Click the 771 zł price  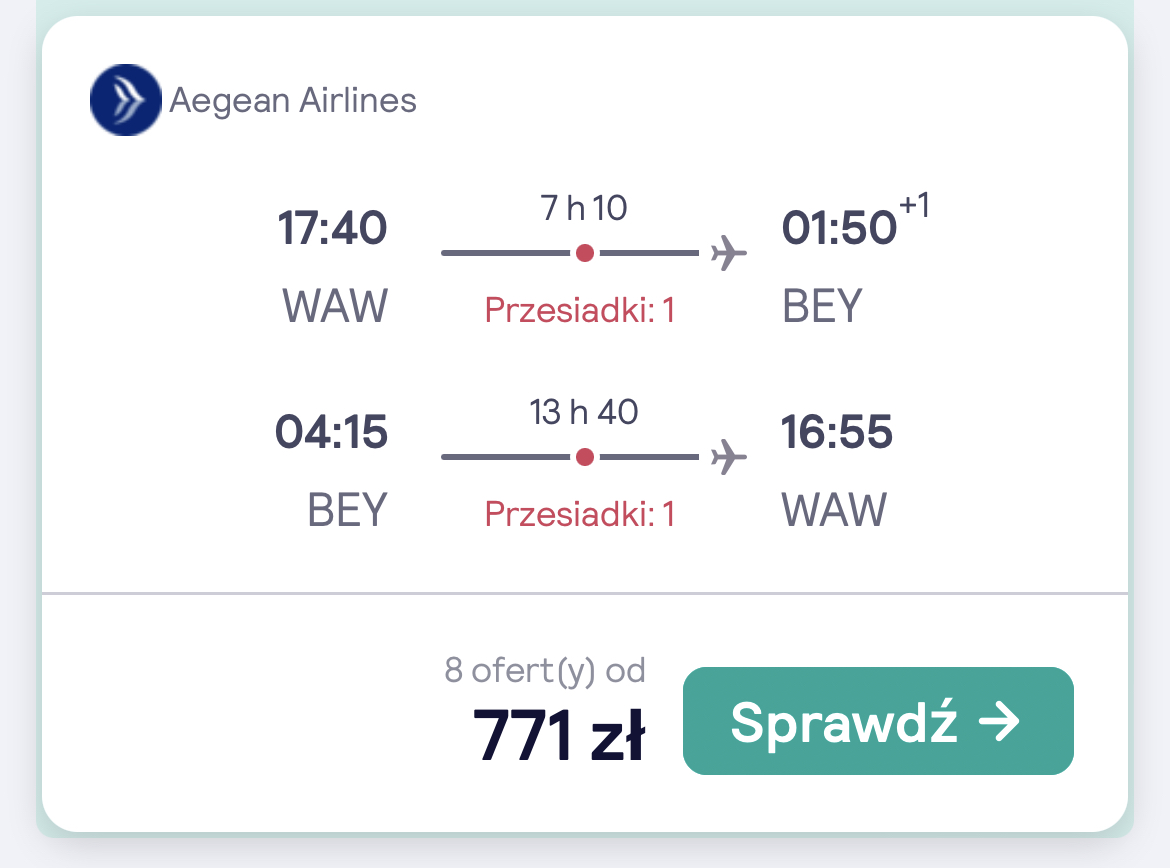click(558, 736)
